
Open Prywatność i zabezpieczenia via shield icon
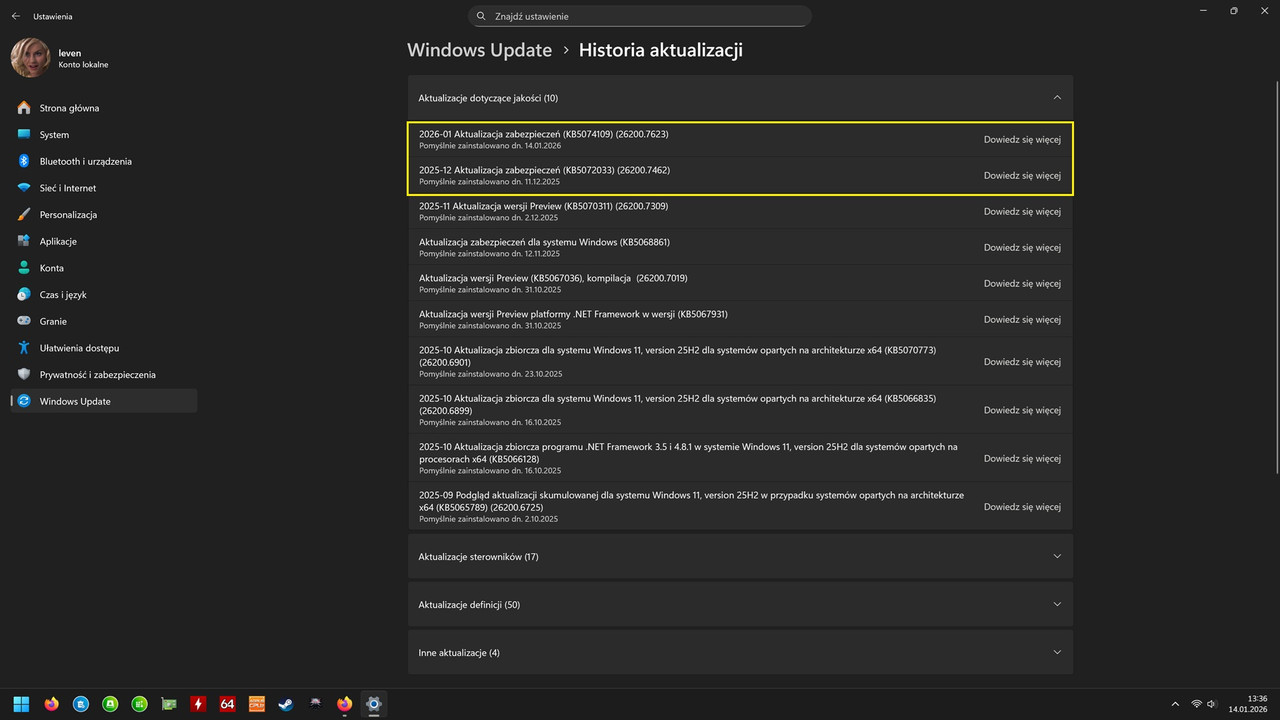pyautogui.click(x=24, y=374)
